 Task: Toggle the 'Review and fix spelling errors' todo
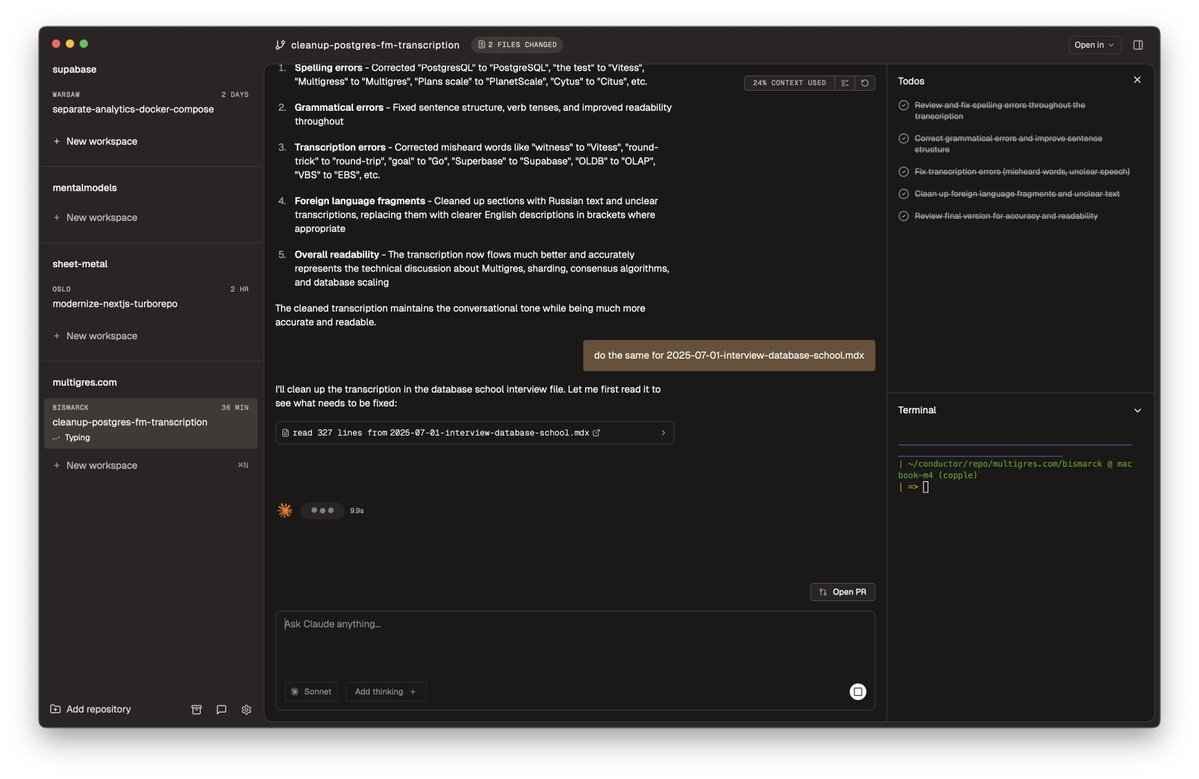903,105
